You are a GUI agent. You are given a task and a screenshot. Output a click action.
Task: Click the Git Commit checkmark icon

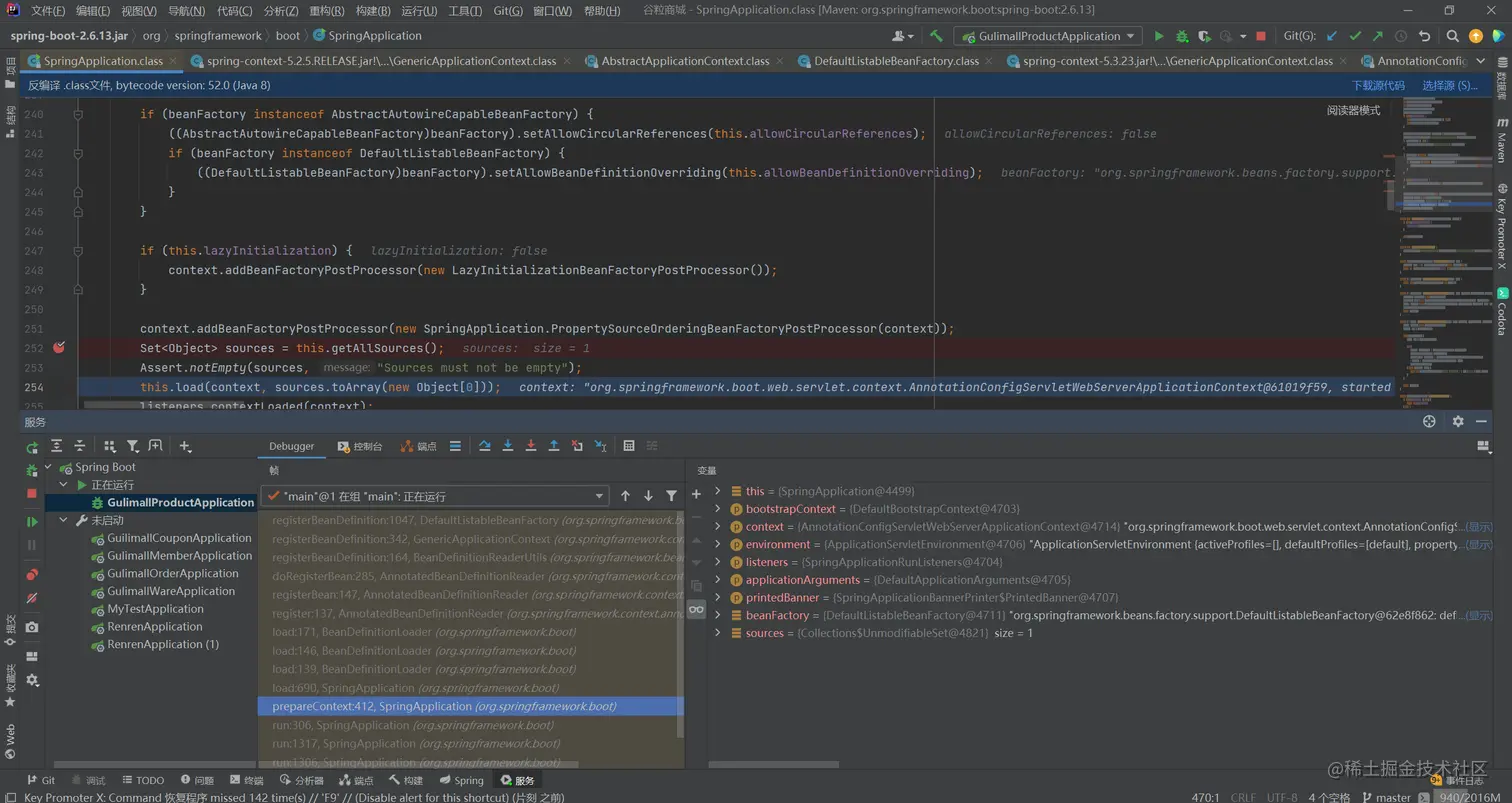click(1355, 36)
